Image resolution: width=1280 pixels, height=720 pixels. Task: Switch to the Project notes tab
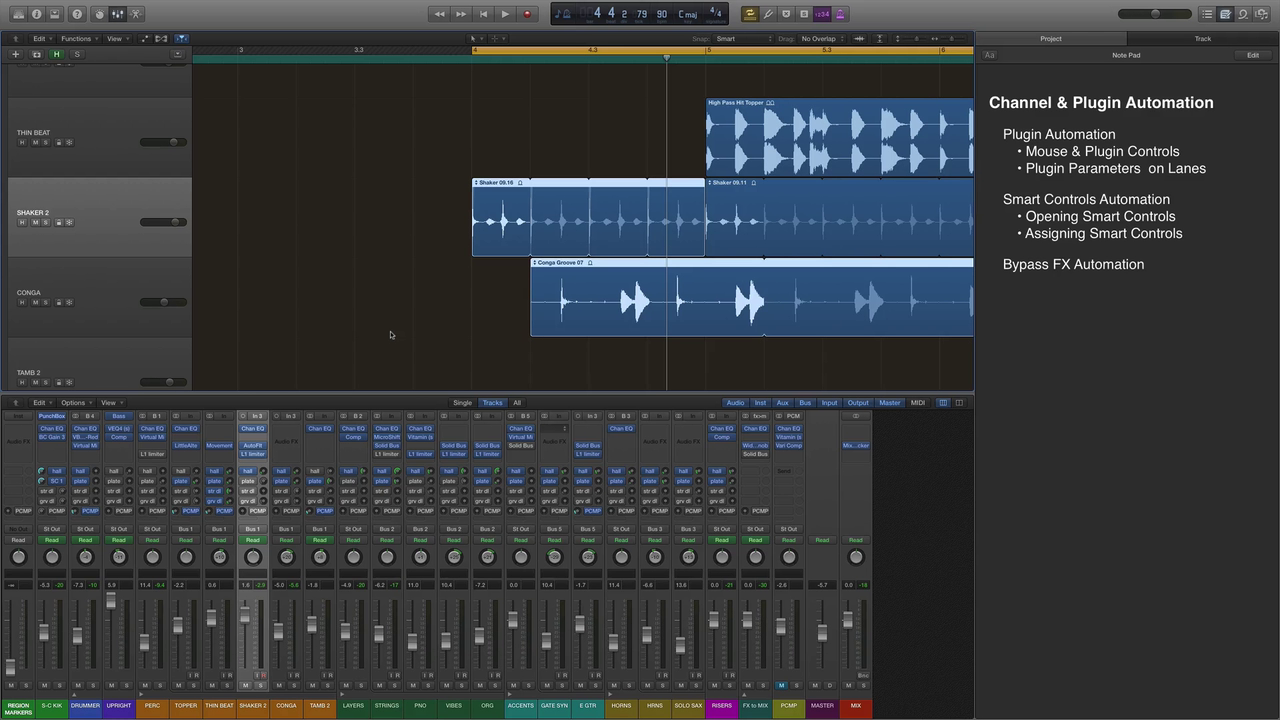coord(1051,39)
